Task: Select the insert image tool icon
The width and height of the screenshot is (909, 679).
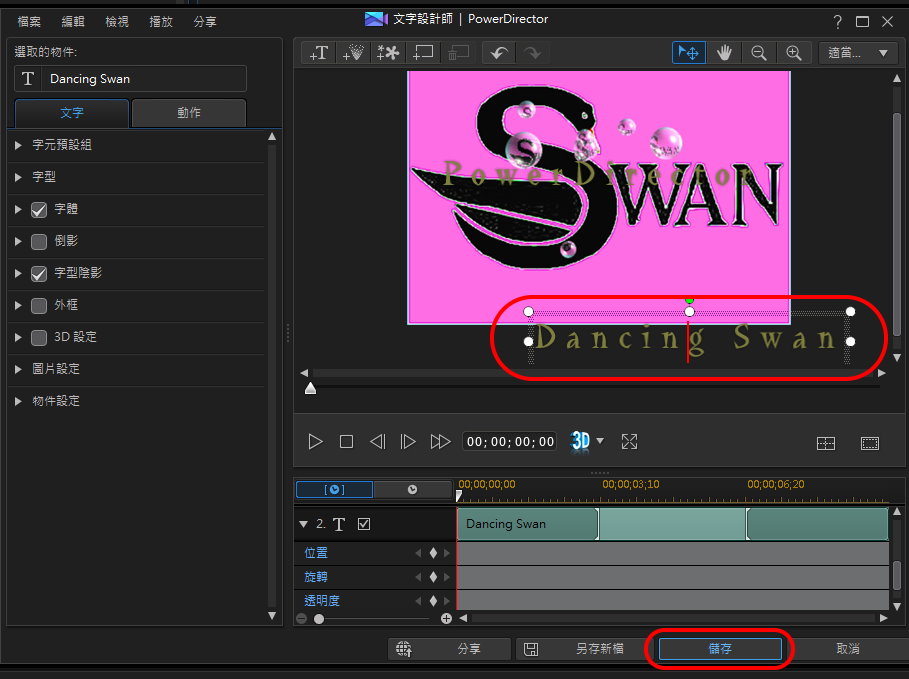Action: 387,53
